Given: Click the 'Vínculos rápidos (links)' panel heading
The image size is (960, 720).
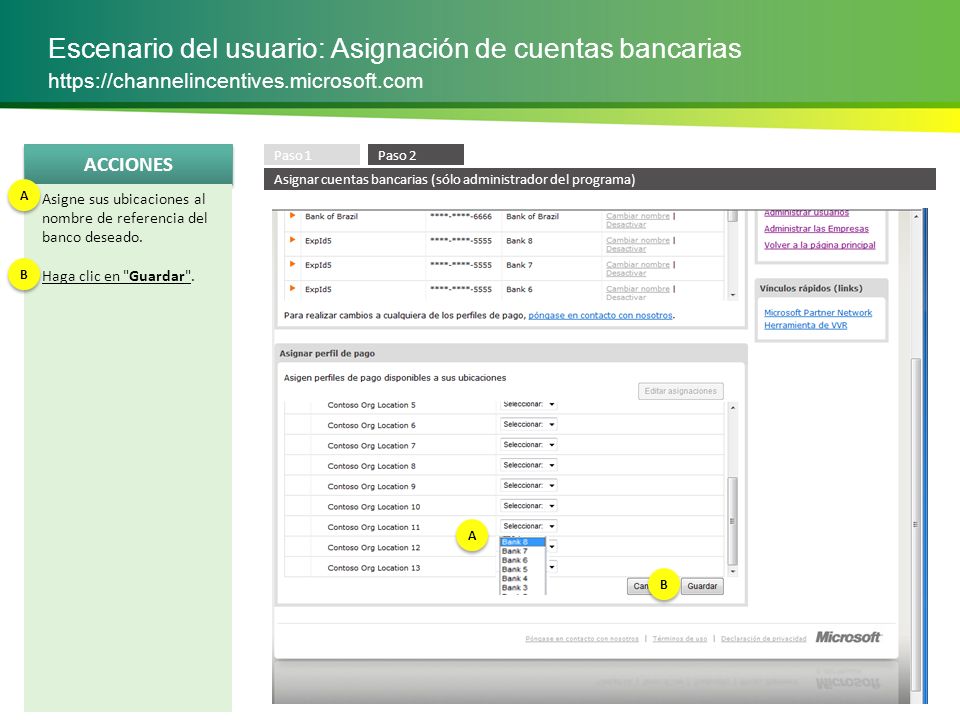Looking at the screenshot, I should 811,288.
